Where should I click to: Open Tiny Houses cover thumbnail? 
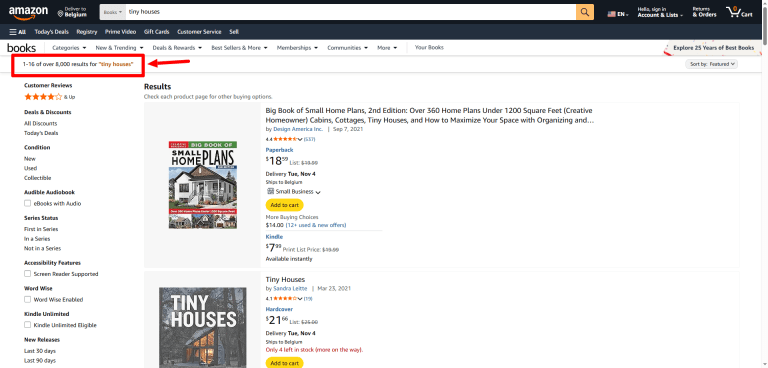coord(203,328)
